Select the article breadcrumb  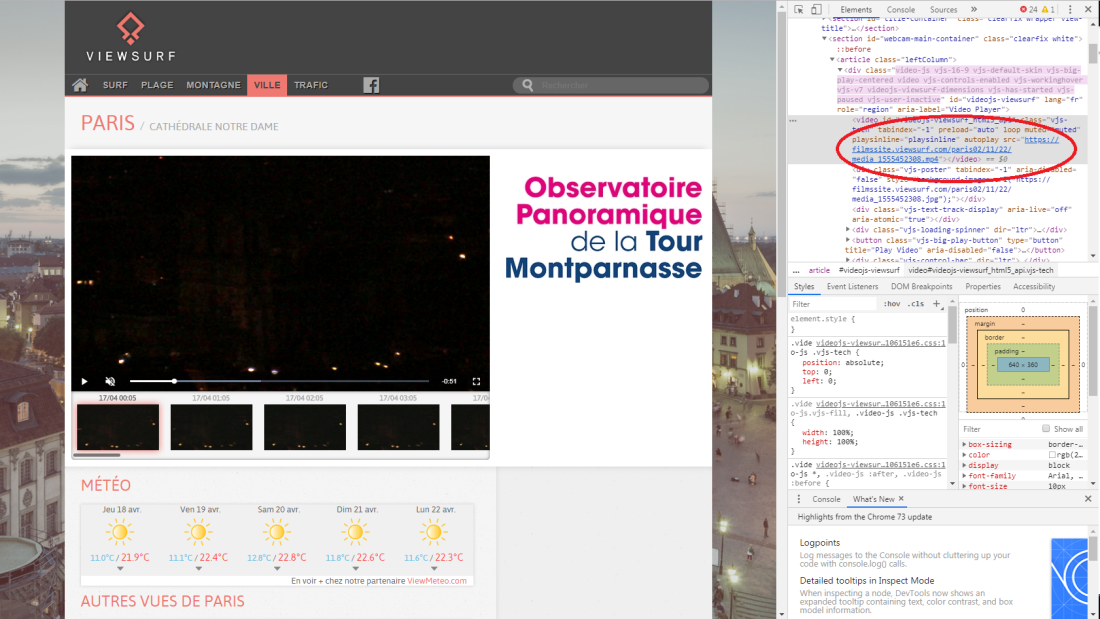click(819, 270)
